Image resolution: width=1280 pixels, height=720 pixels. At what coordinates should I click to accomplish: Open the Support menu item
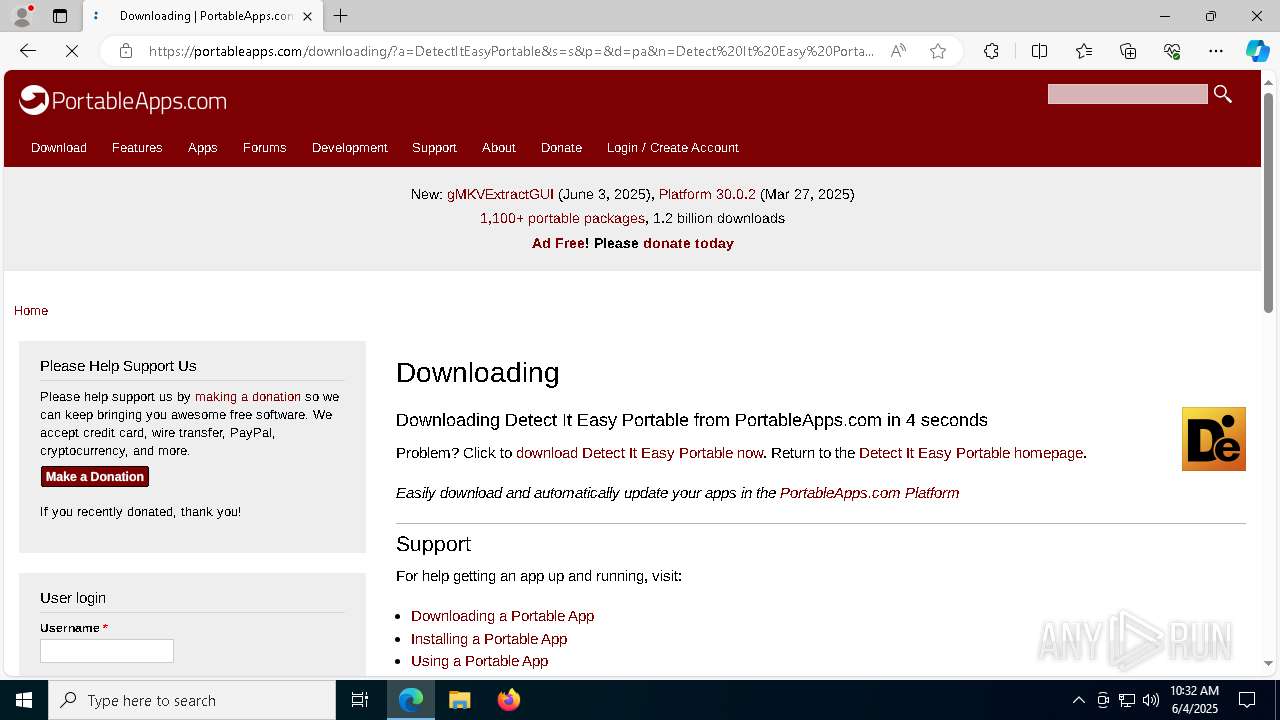pyautogui.click(x=434, y=147)
